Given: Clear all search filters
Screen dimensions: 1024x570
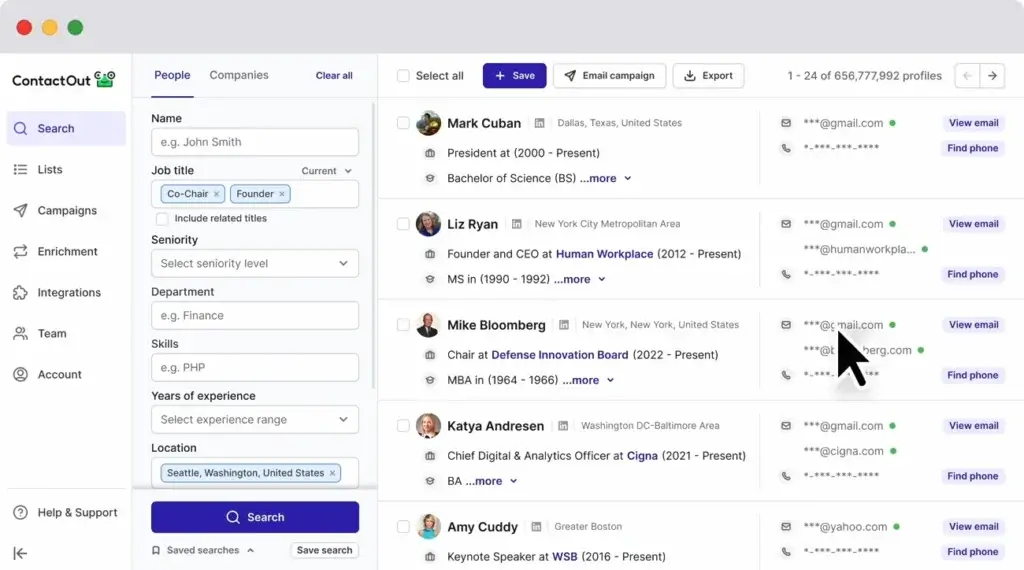Looking at the screenshot, I should point(334,76).
